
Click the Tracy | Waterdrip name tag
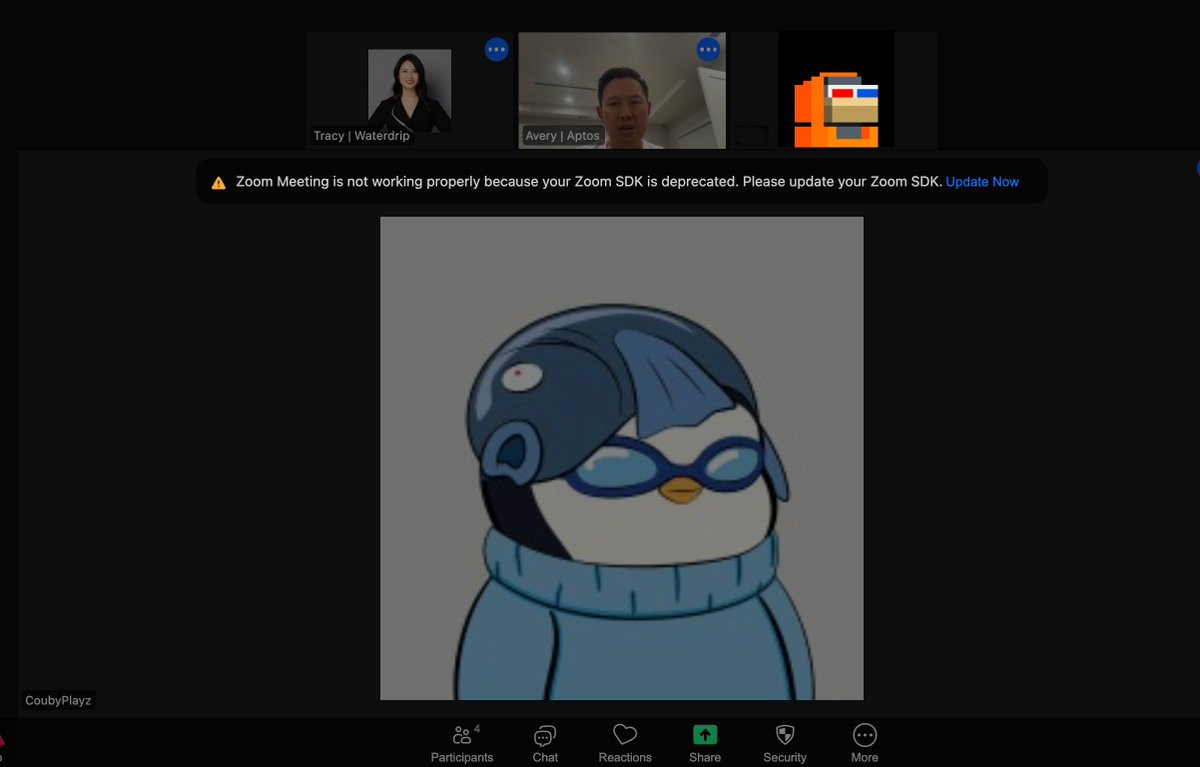point(362,136)
